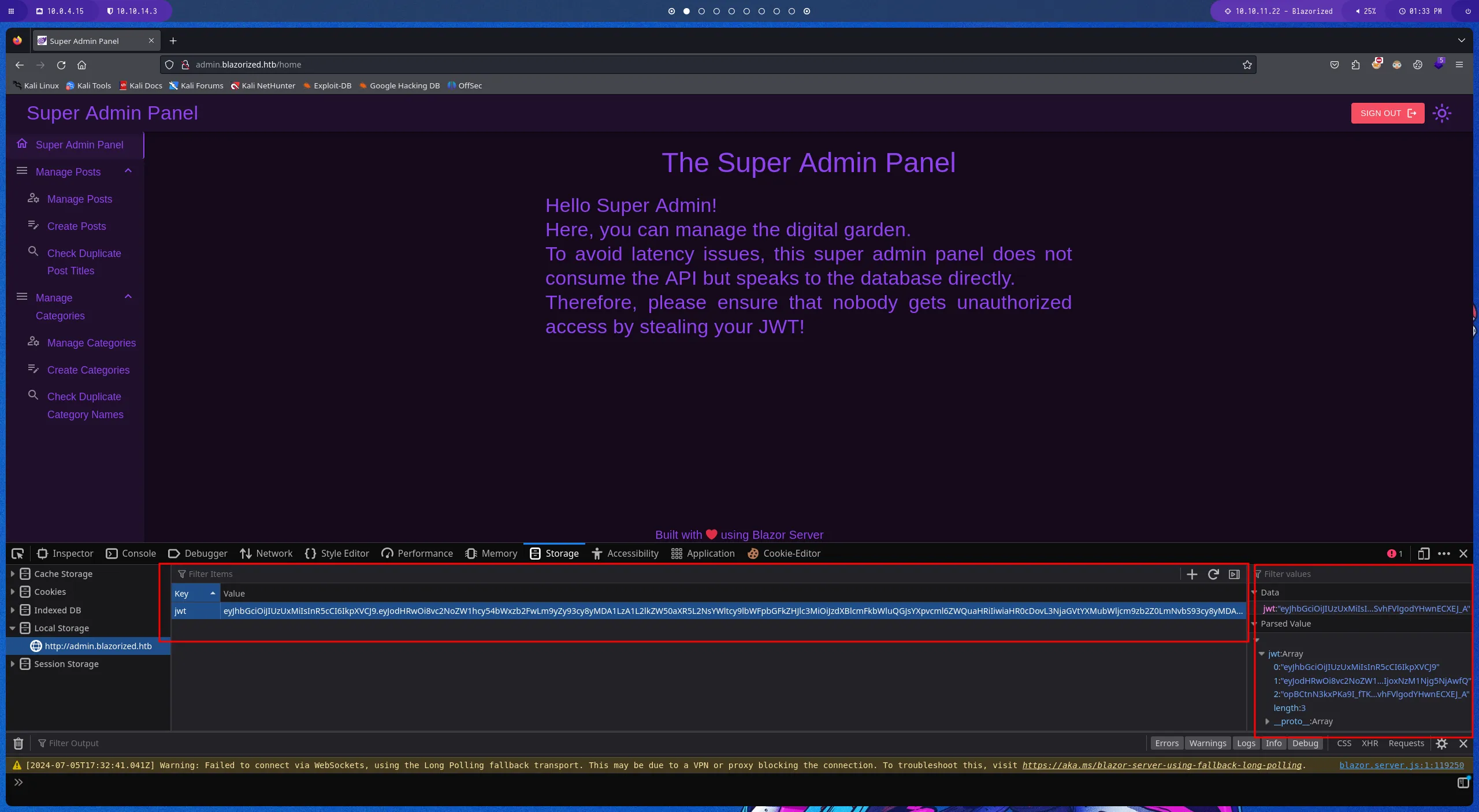Switch to the Network devtools tab
This screenshot has width=1479, height=812.
pos(266,553)
